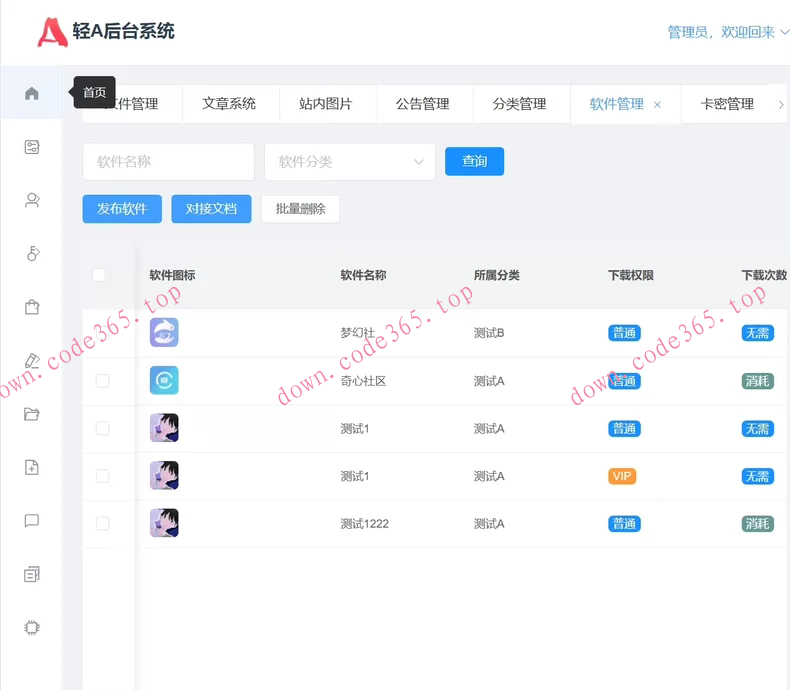Click the 消耗 badge in 奇心社区 row
Viewport: 790px width, 690px height.
point(757,381)
